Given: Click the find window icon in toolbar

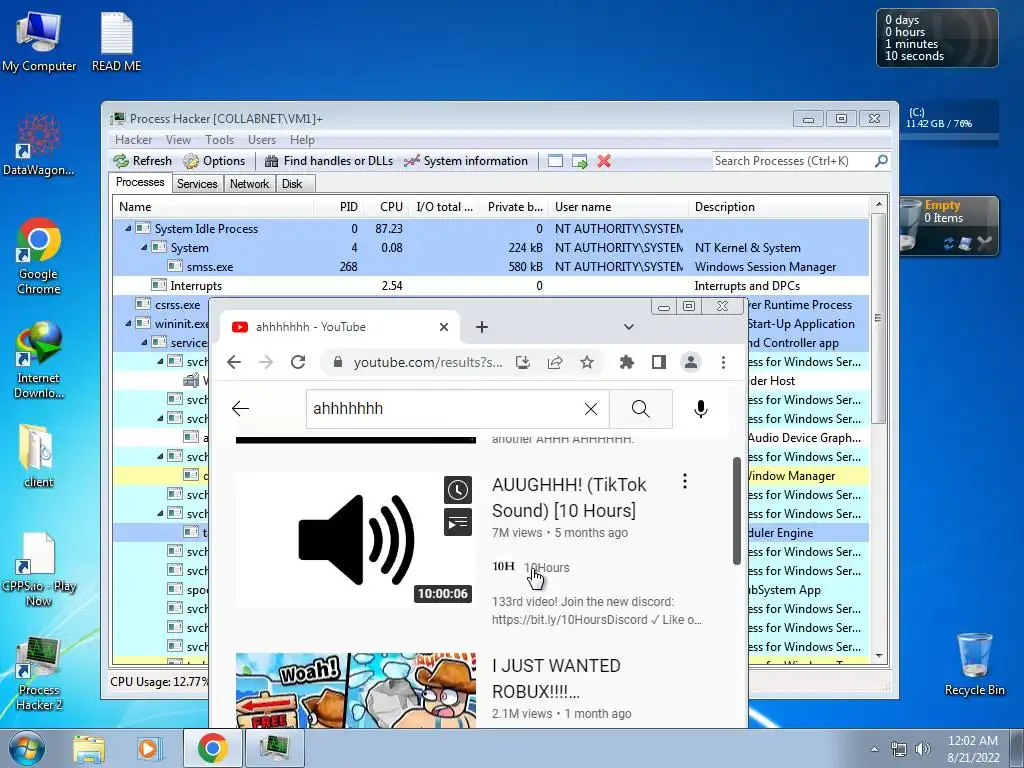Looking at the screenshot, I should (555, 161).
